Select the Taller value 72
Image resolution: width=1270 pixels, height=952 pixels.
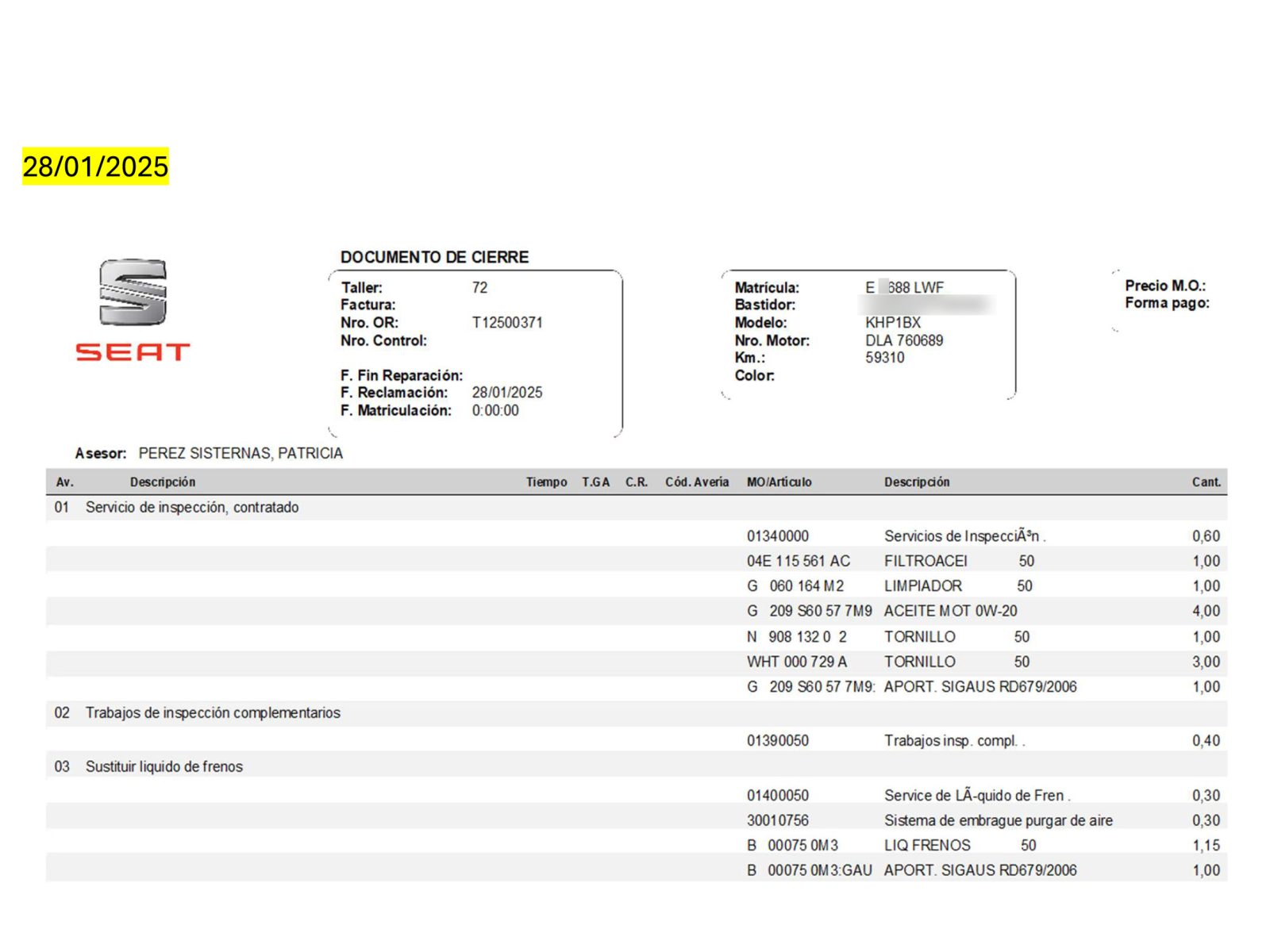tap(479, 288)
